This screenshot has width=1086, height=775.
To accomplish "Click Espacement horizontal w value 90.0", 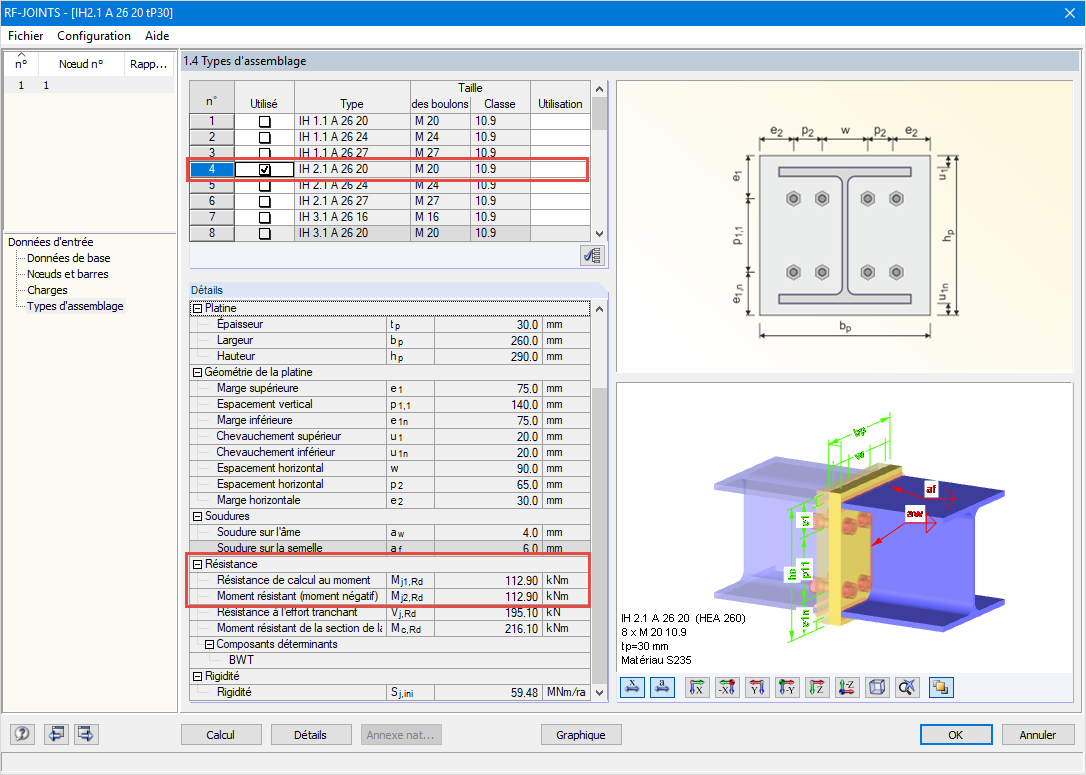I will (x=488, y=469).
